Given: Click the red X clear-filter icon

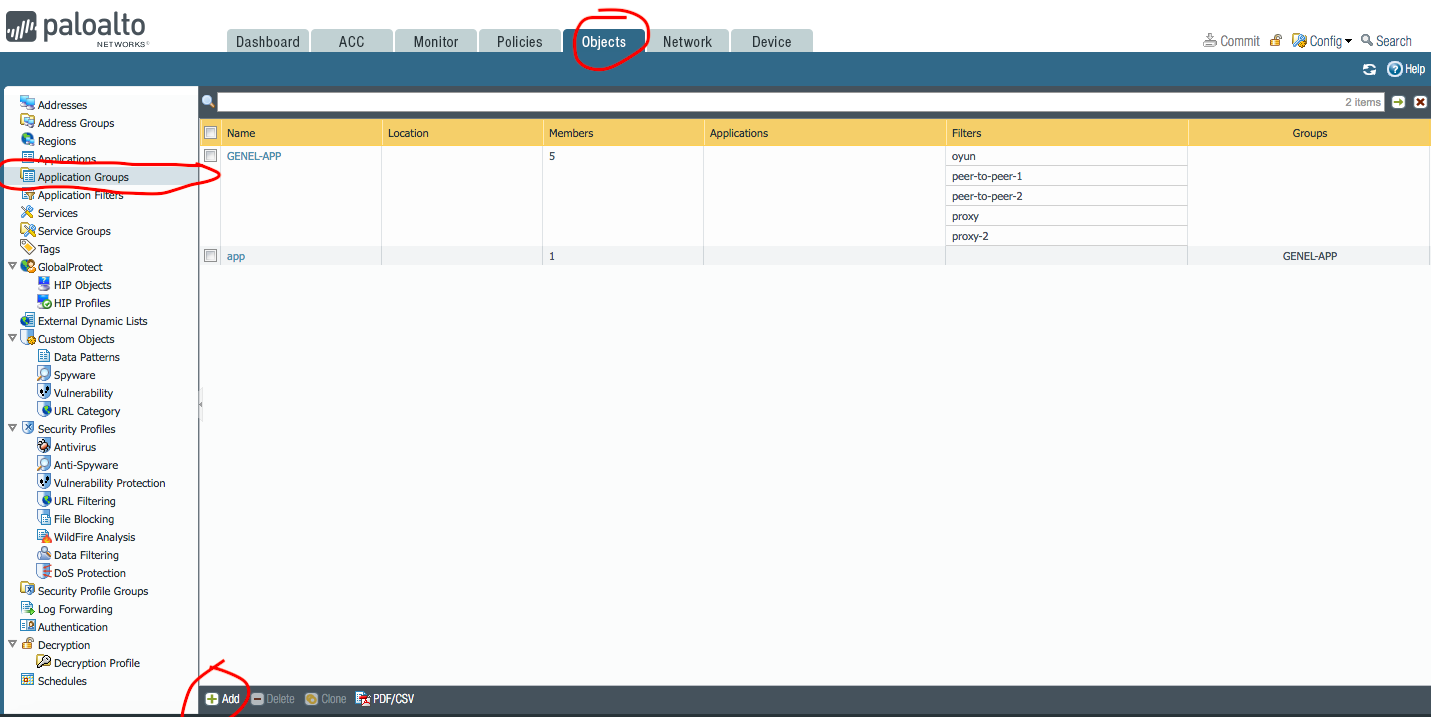Looking at the screenshot, I should click(1420, 102).
